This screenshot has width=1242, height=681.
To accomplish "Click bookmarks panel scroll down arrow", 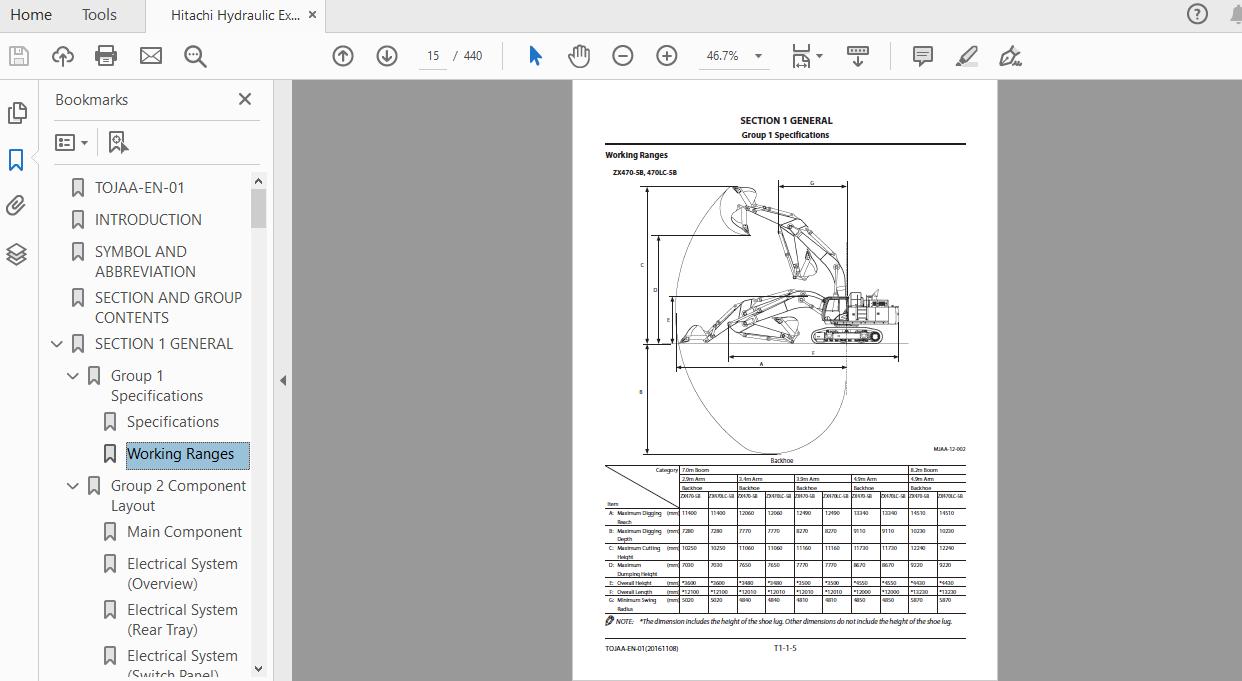I will point(258,668).
